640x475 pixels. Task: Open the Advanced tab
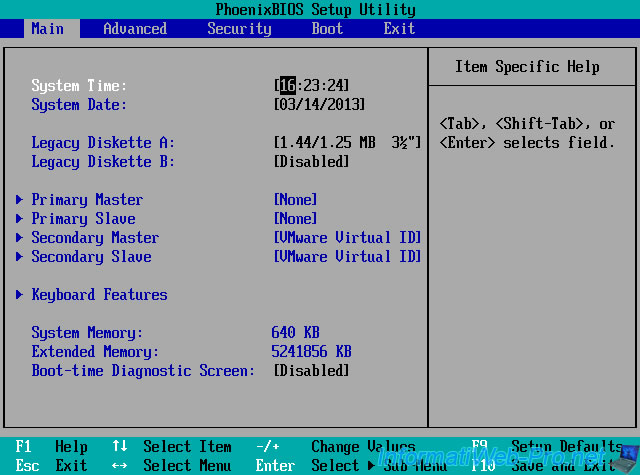click(x=135, y=29)
